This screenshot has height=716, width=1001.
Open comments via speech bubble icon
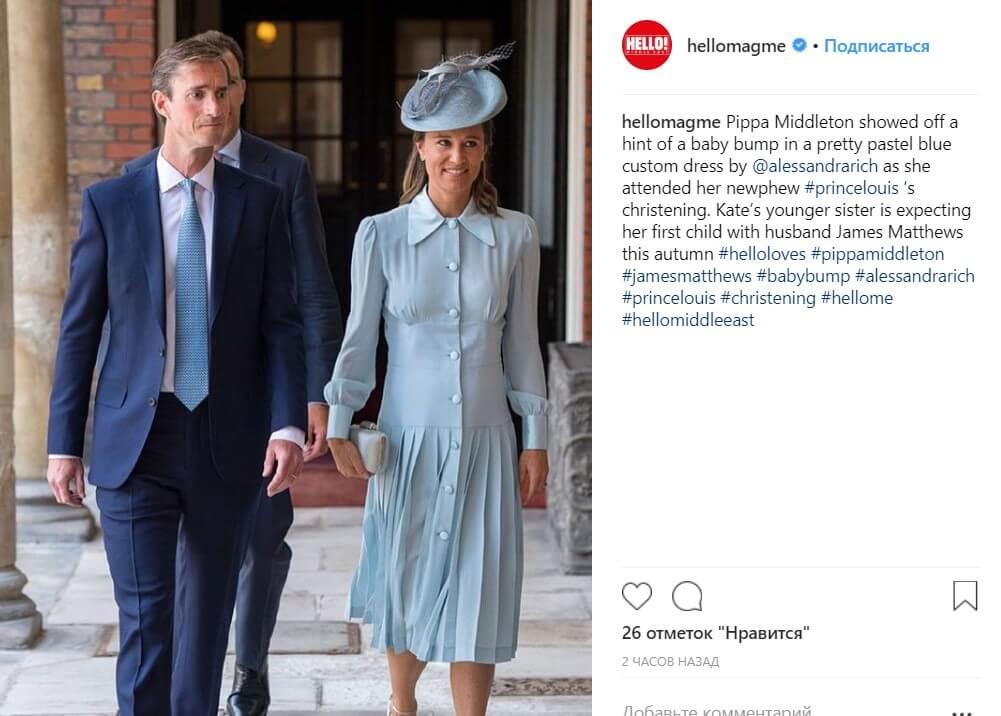[x=687, y=597]
